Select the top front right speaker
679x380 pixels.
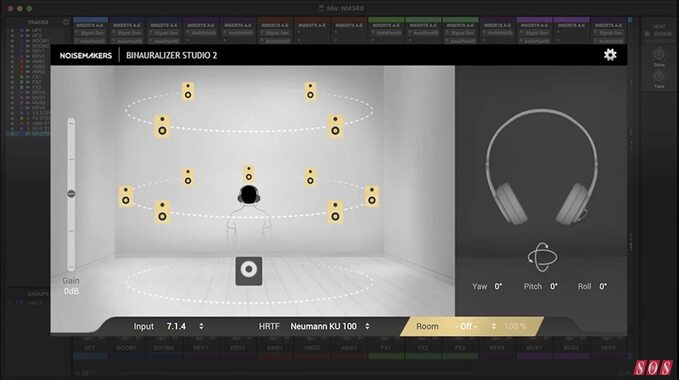tap(310, 91)
